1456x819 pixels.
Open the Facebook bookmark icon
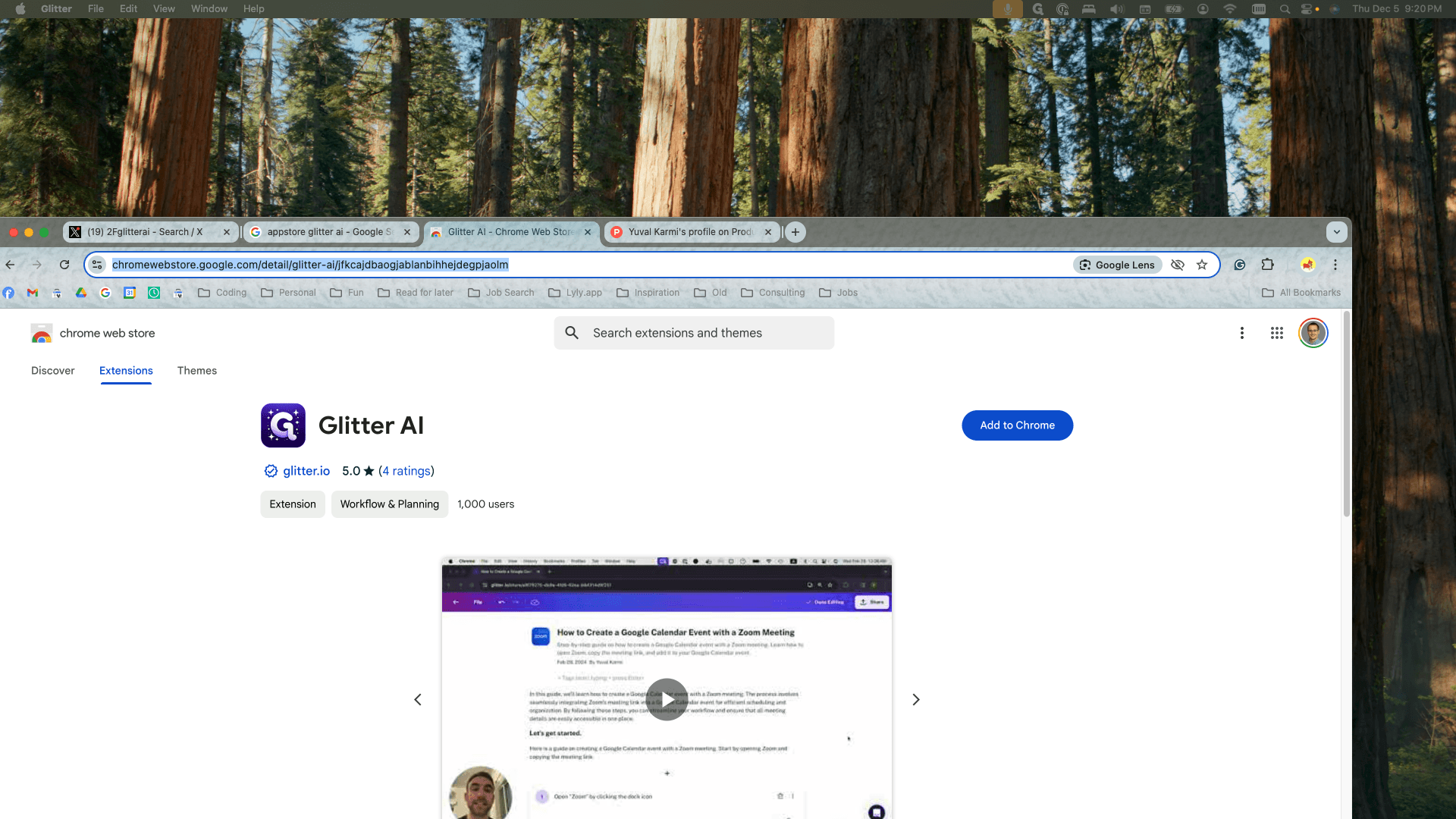(x=8, y=293)
